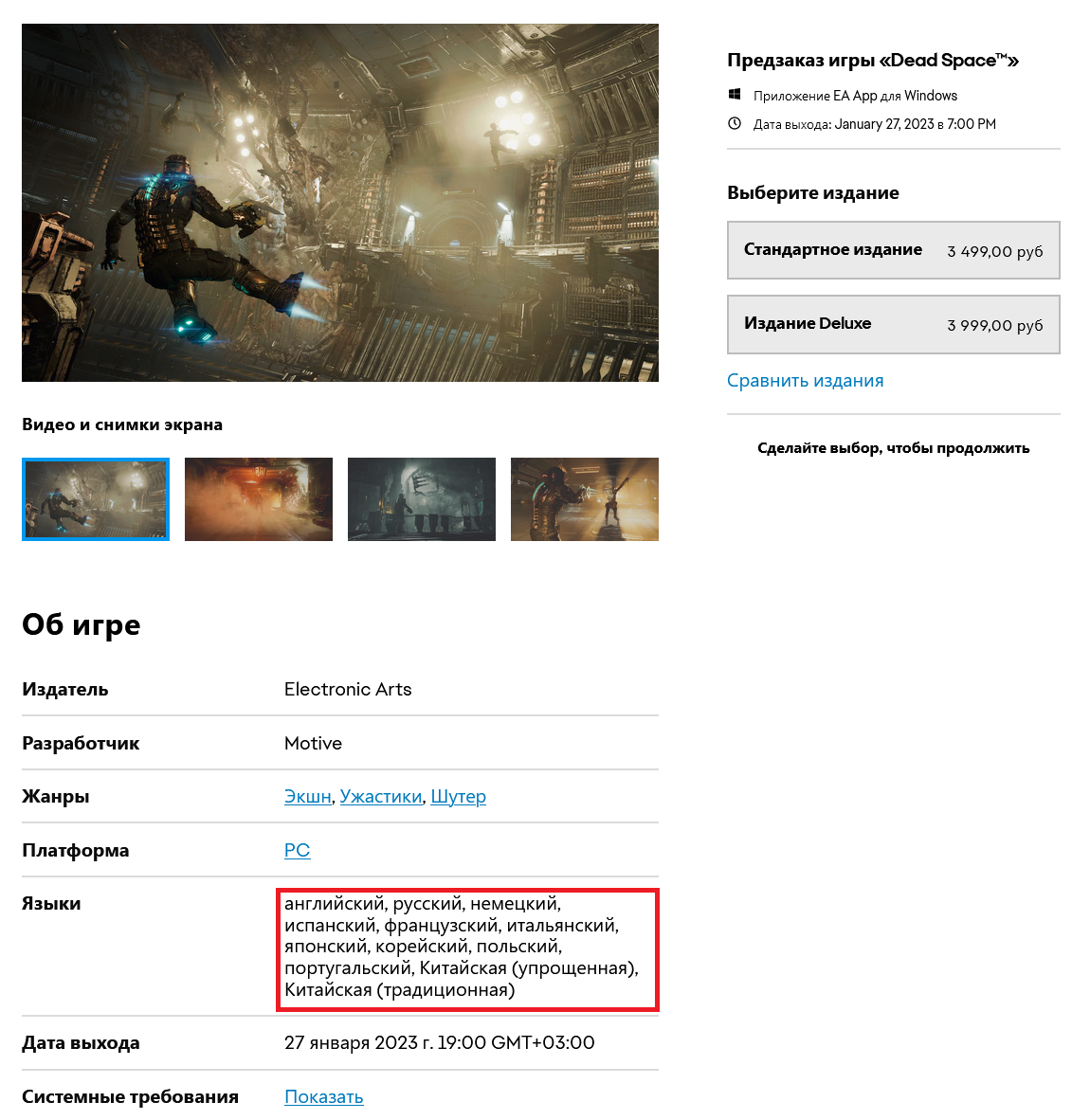The width and height of the screenshot is (1090, 1120).
Task: Click the Об игре section heading
Action: (x=82, y=625)
